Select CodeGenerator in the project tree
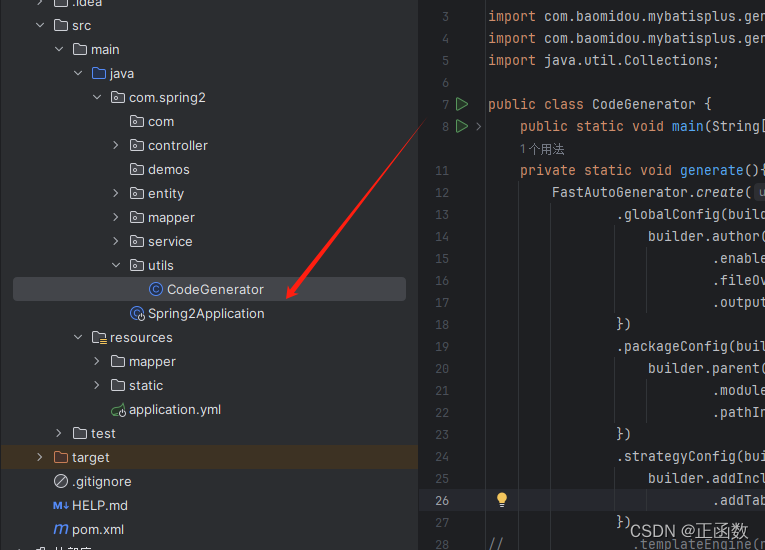Viewport: 765px width, 550px height. pyautogui.click(x=209, y=289)
